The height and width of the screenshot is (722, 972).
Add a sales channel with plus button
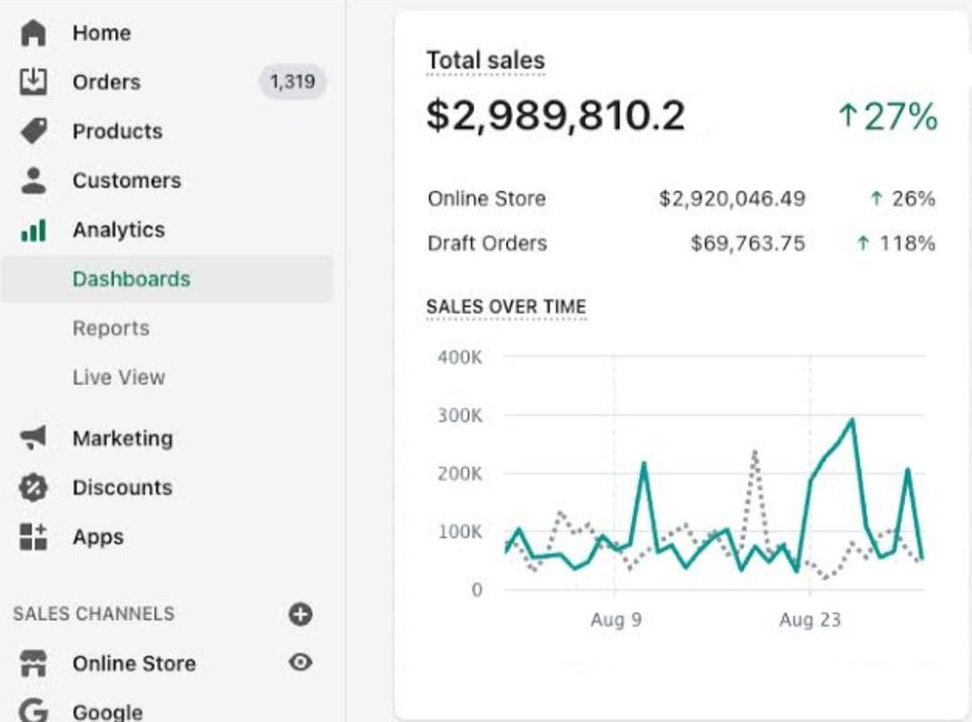point(300,614)
